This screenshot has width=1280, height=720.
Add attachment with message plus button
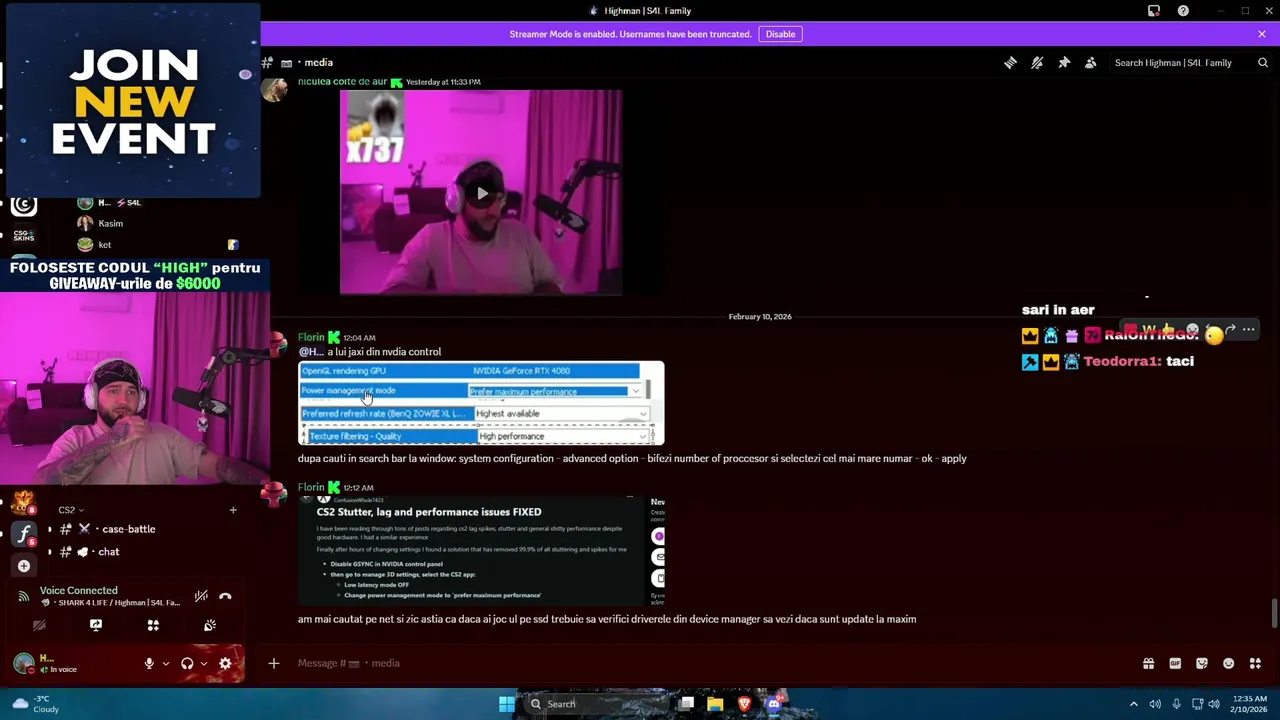click(x=273, y=663)
